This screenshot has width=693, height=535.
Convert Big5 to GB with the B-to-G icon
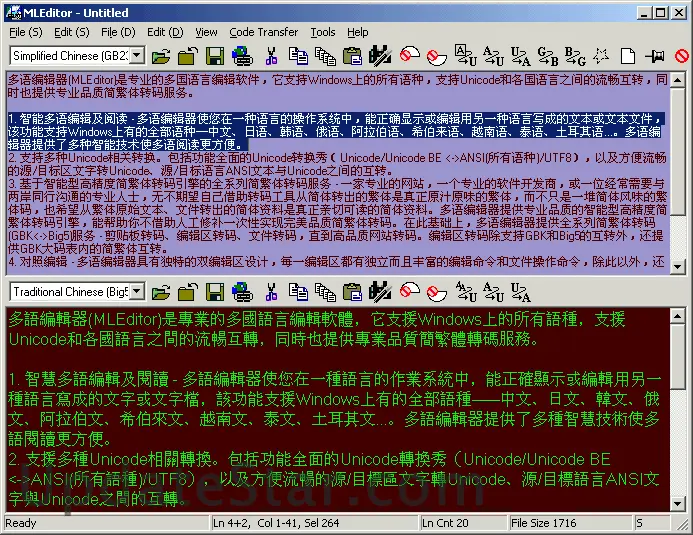point(575,56)
